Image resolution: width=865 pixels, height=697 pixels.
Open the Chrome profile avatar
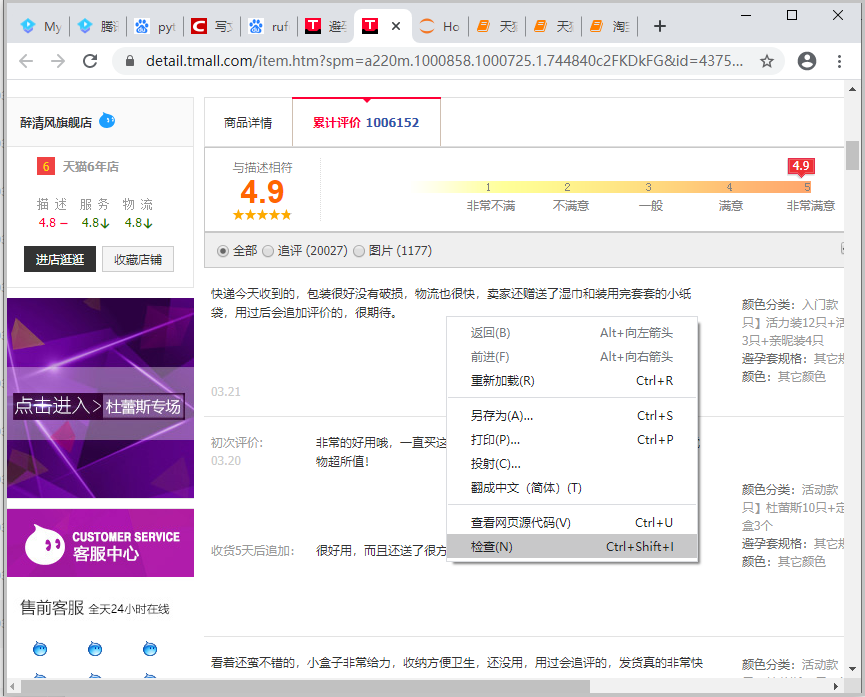(x=807, y=61)
